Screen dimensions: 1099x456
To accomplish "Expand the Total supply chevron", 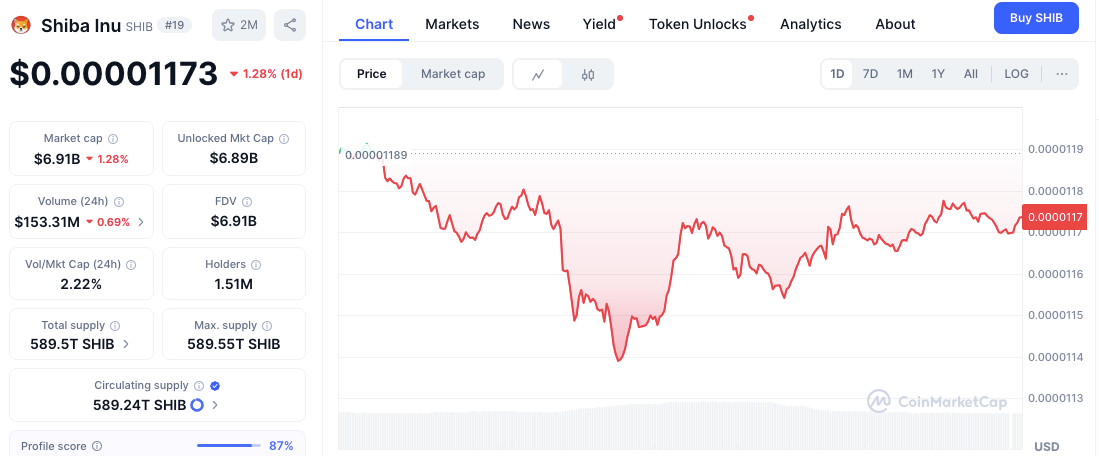I will [125, 345].
